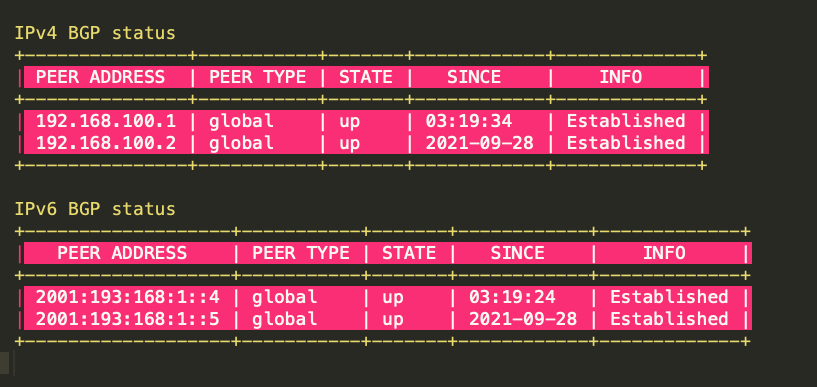Image resolution: width=817 pixels, height=387 pixels.
Task: Click the 03:19:34 since value
Action: [x=469, y=121]
